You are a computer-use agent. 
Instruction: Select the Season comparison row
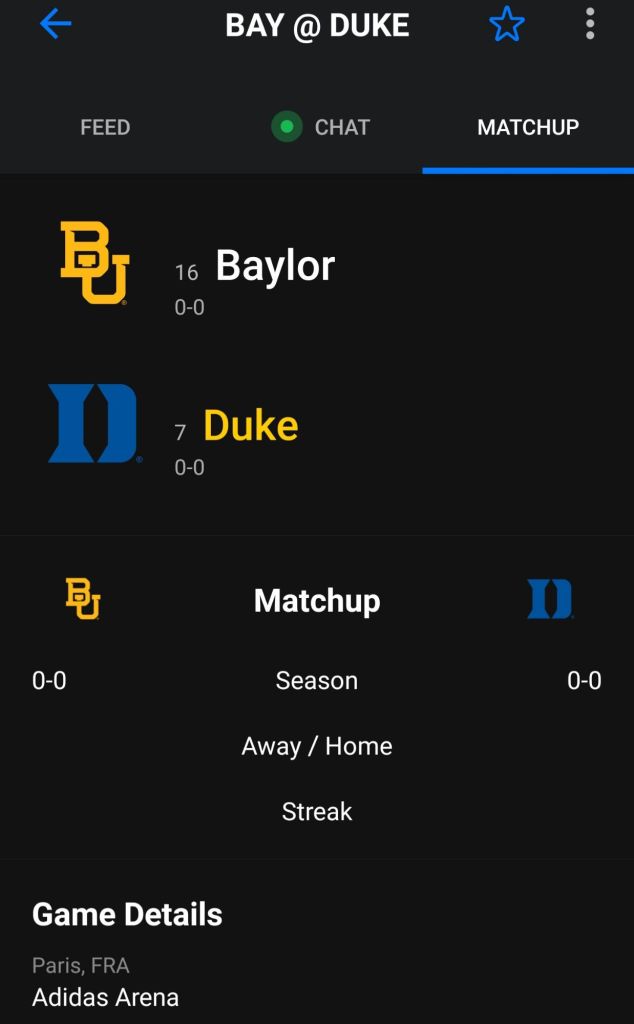317,681
